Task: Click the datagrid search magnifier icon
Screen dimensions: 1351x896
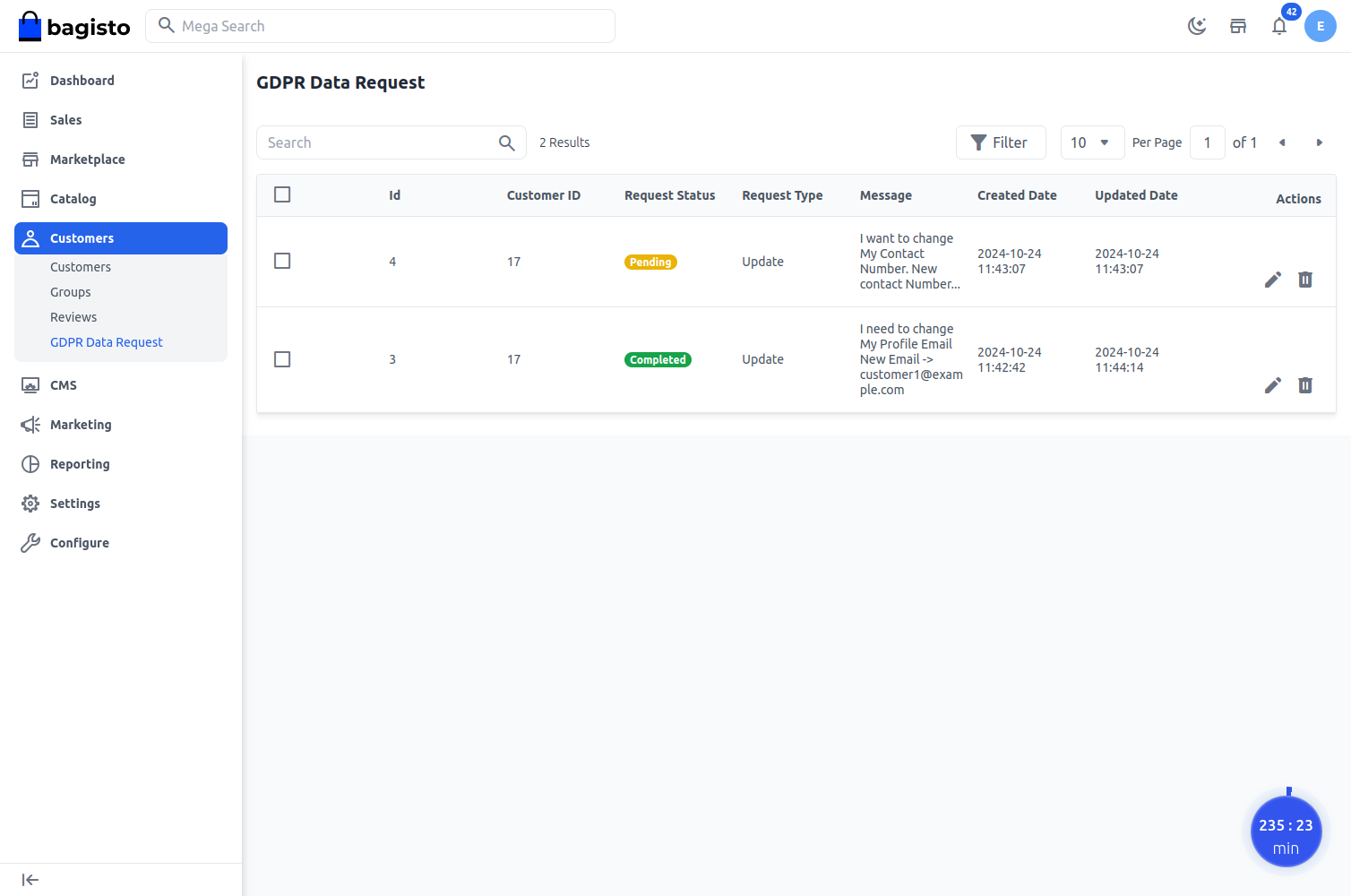Action: 506,142
